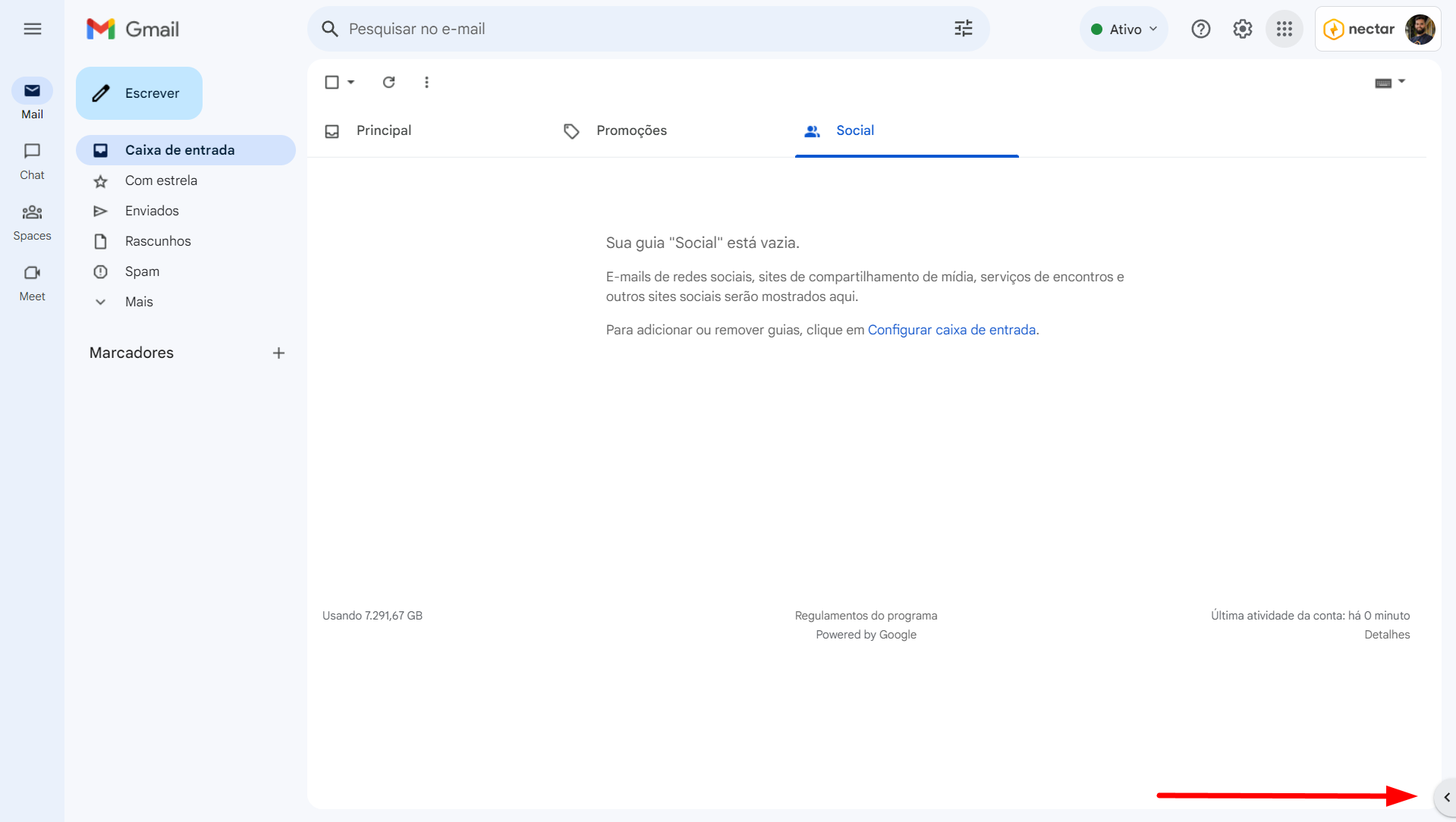
Task: Switch to the Promoções tab
Action: point(631,130)
